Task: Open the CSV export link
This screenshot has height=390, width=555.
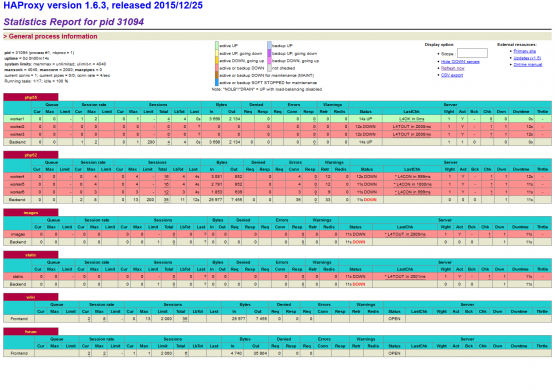Action: (452, 75)
